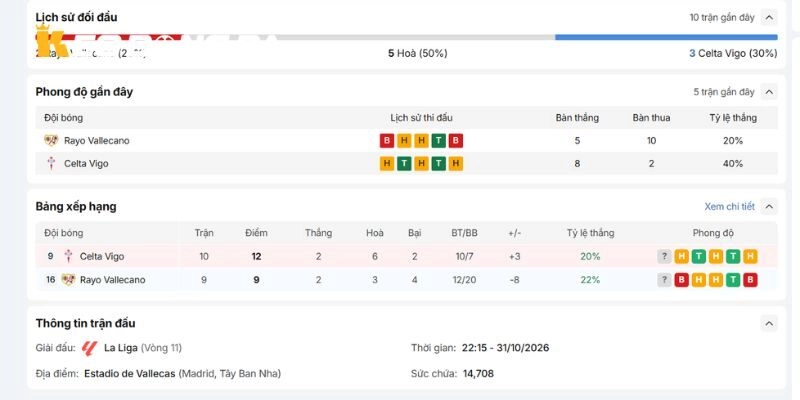Click the Rayo Vallecano crest in recent form table

51,140
